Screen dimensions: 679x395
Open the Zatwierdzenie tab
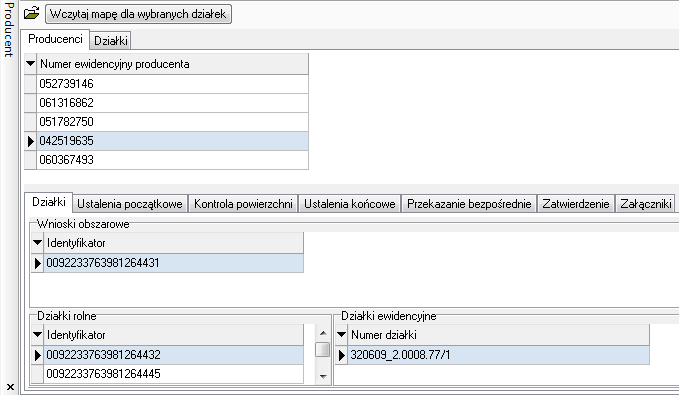(576, 204)
